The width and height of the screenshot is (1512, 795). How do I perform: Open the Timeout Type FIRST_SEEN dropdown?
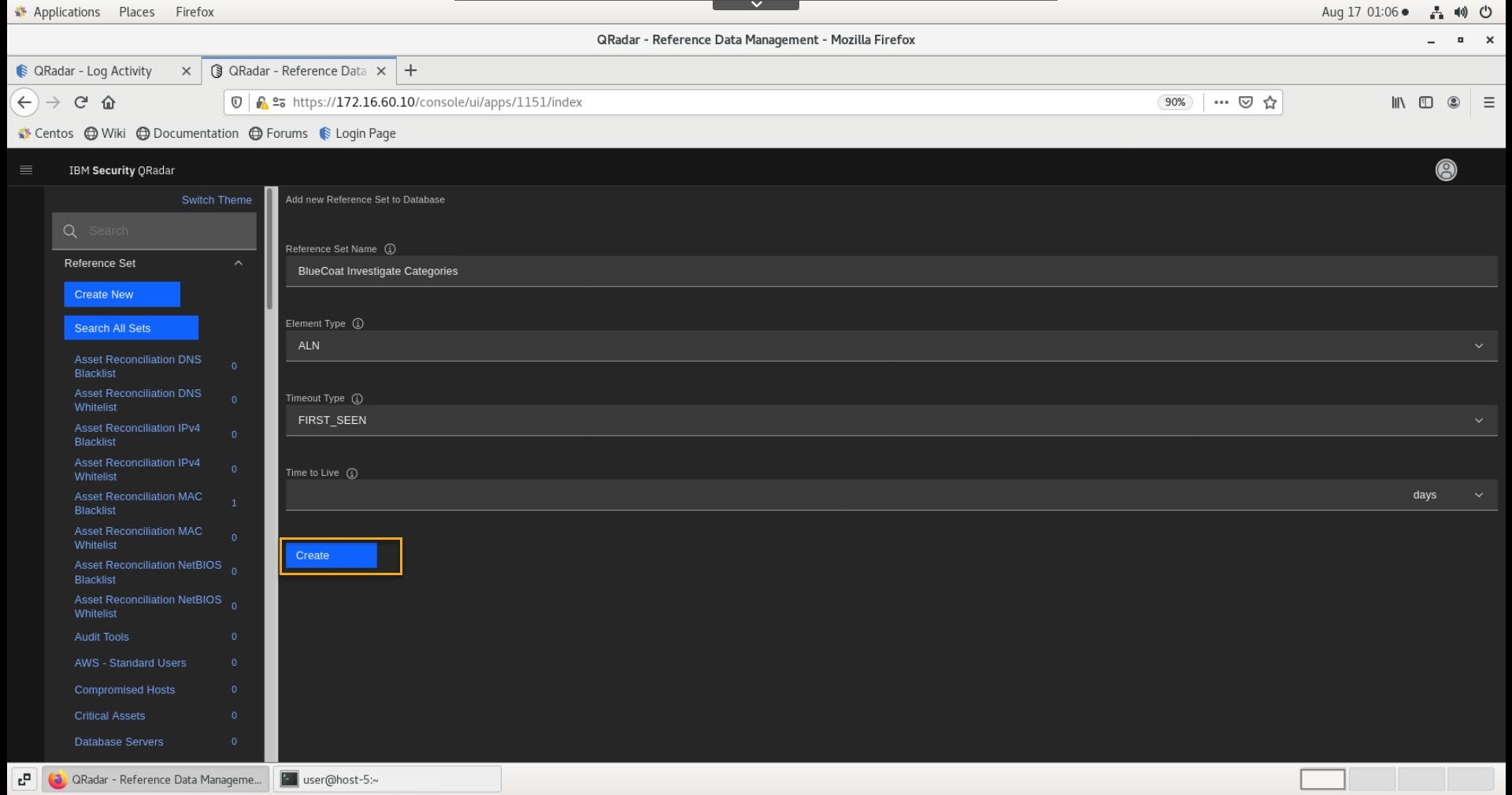point(891,421)
